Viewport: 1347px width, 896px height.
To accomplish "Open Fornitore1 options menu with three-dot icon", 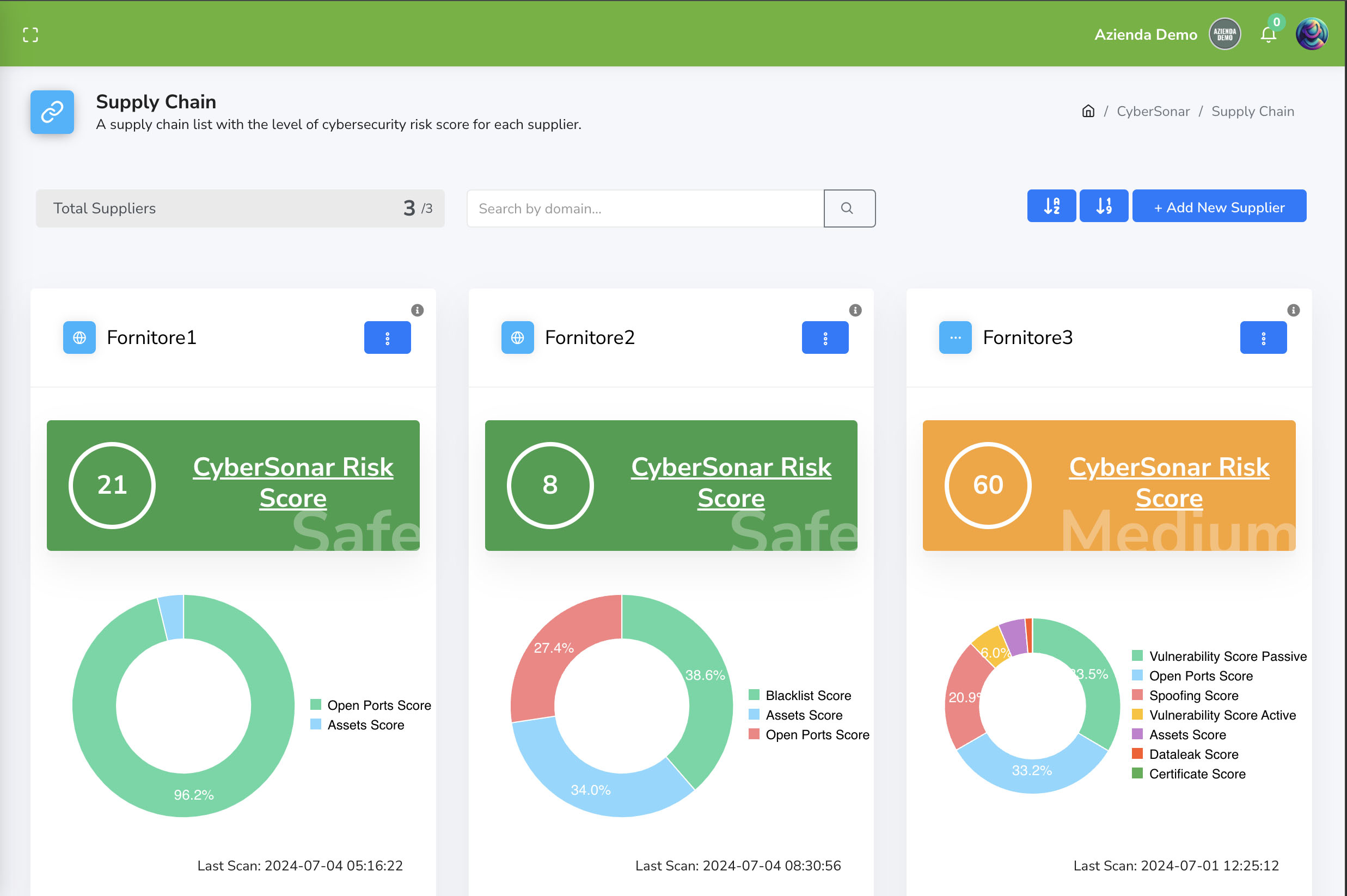I will [388, 337].
